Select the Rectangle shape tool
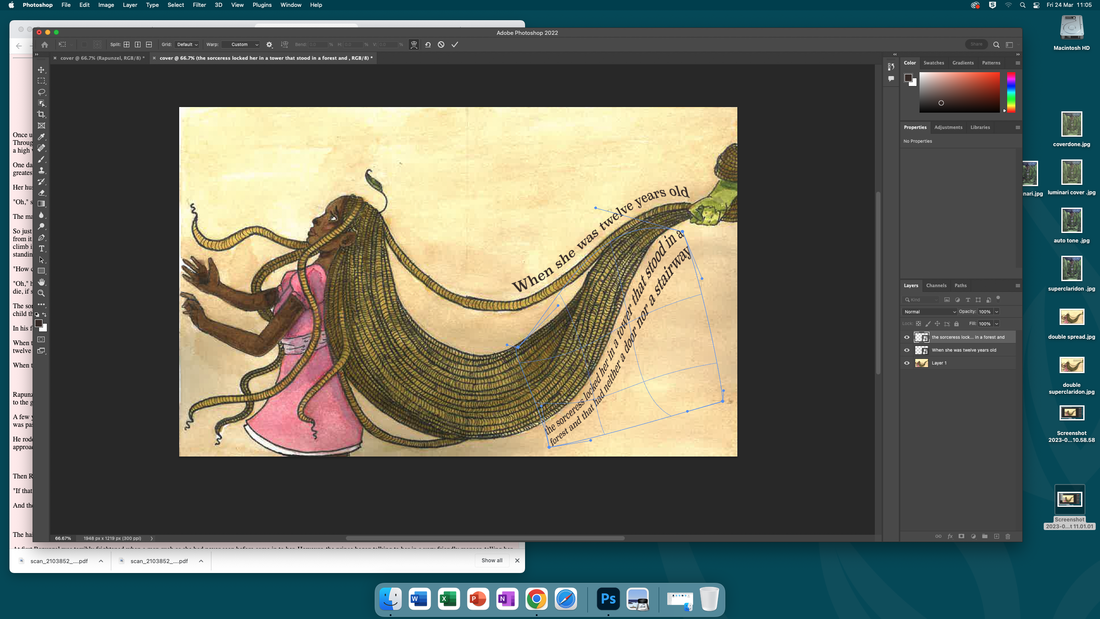 coord(41,271)
